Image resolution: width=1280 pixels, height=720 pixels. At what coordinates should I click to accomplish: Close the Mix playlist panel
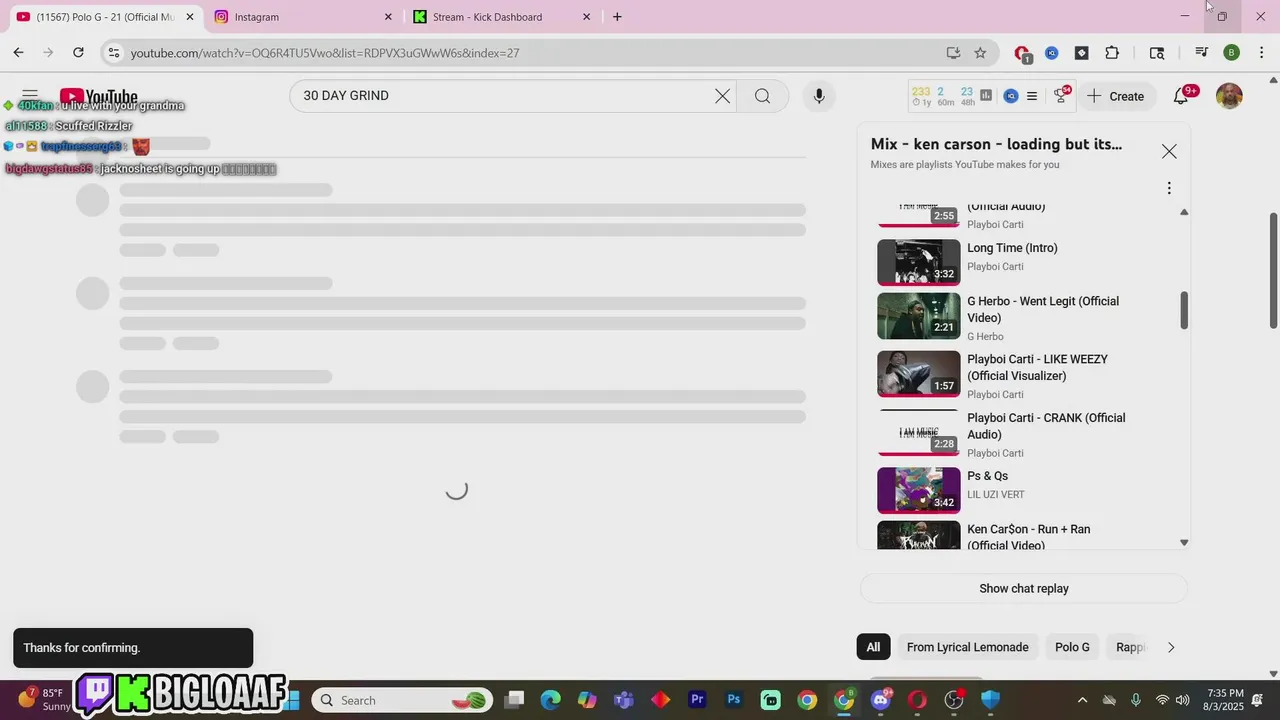point(1169,151)
